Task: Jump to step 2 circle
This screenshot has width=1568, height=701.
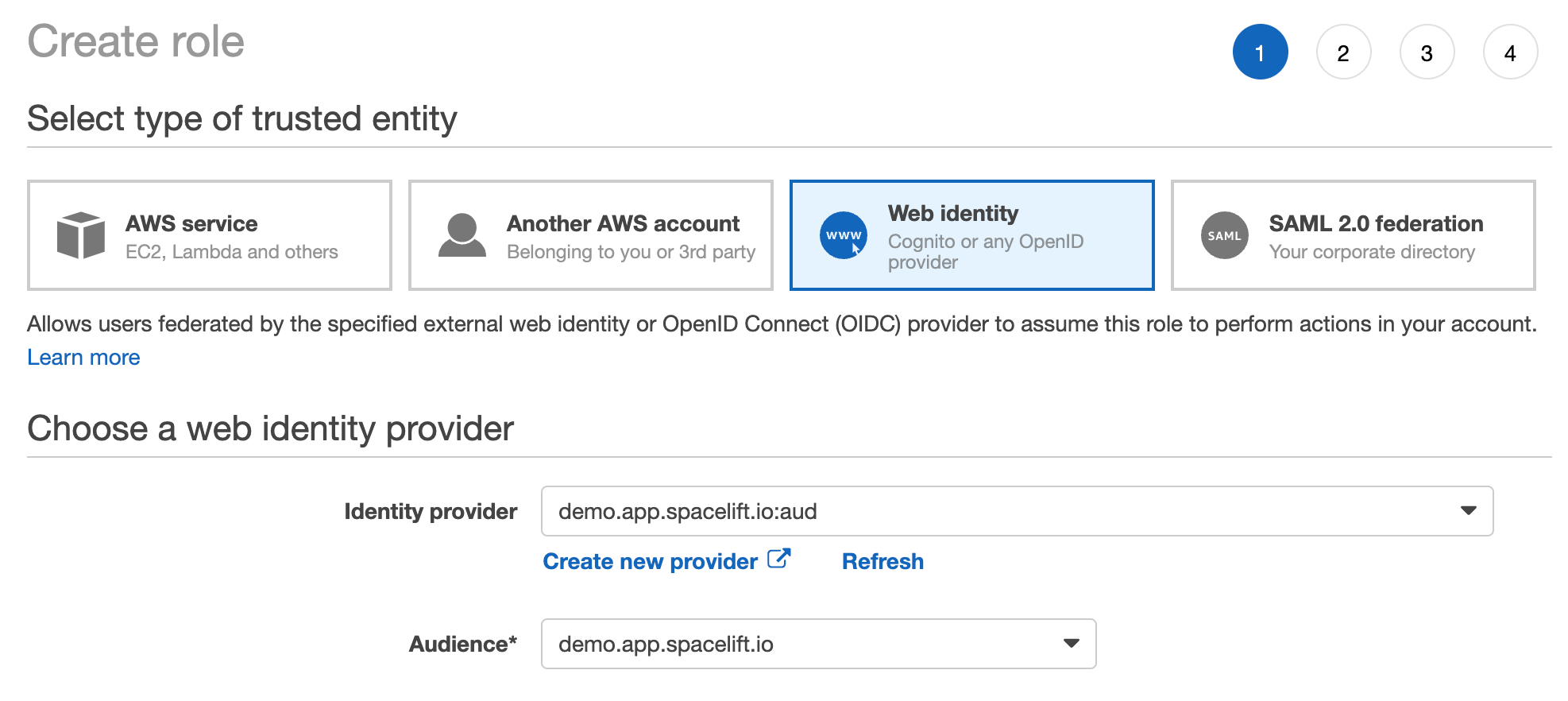Action: point(1343,52)
